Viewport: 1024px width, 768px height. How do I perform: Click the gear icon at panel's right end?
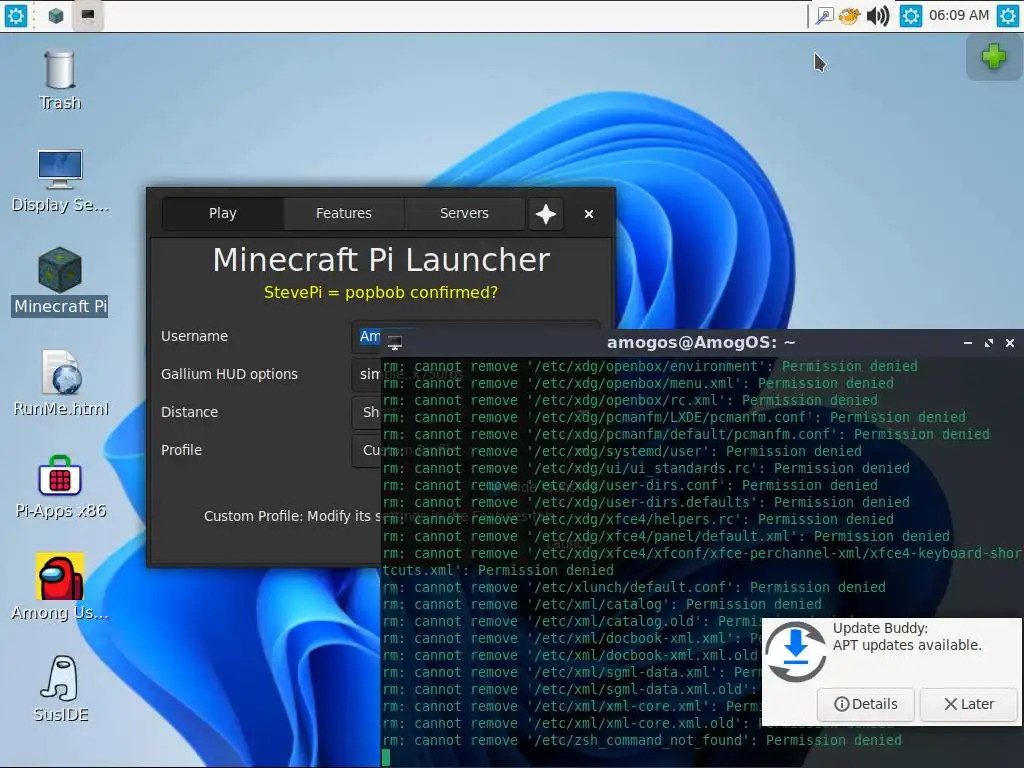coord(1008,16)
